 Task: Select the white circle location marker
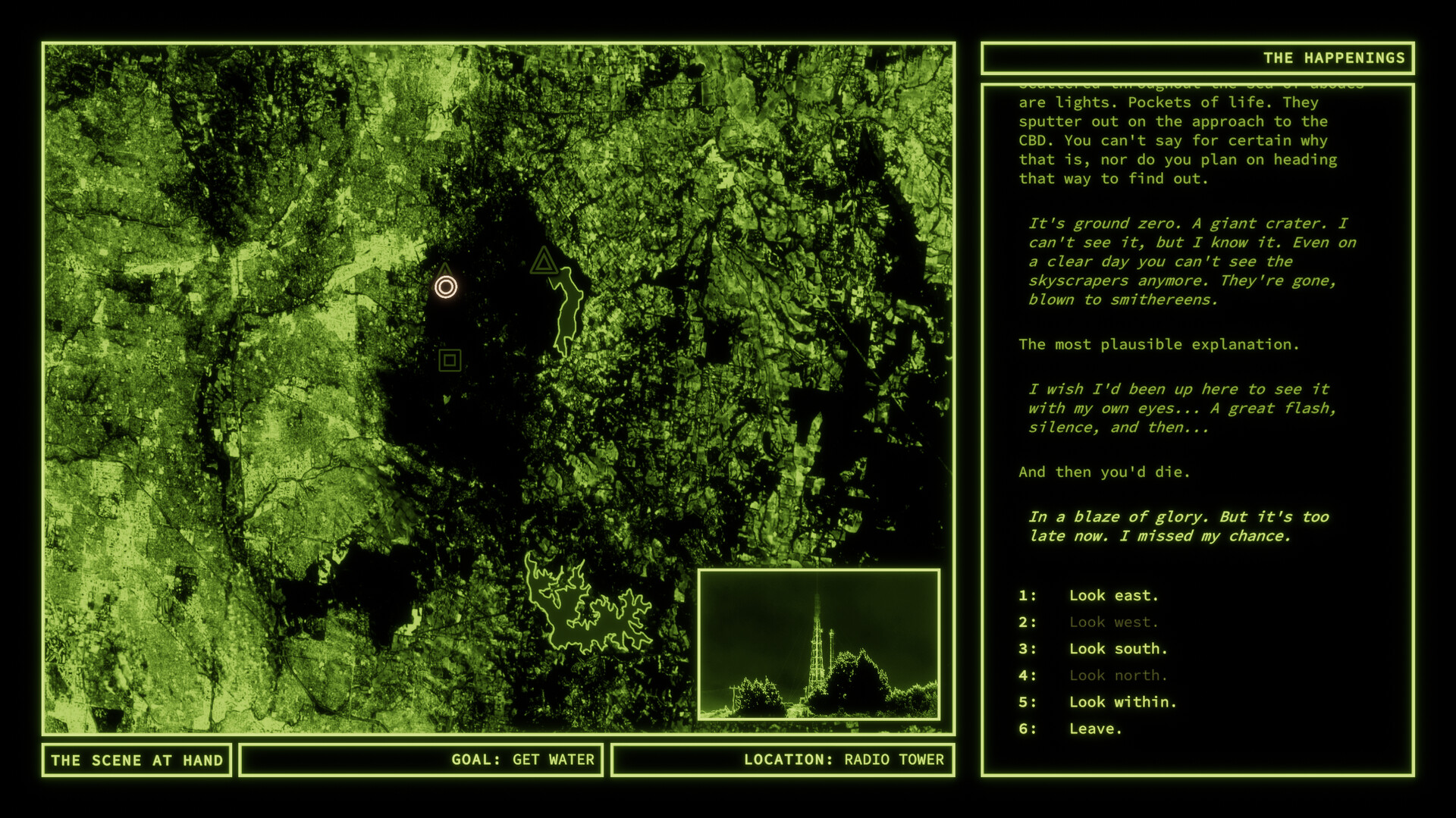click(x=446, y=287)
